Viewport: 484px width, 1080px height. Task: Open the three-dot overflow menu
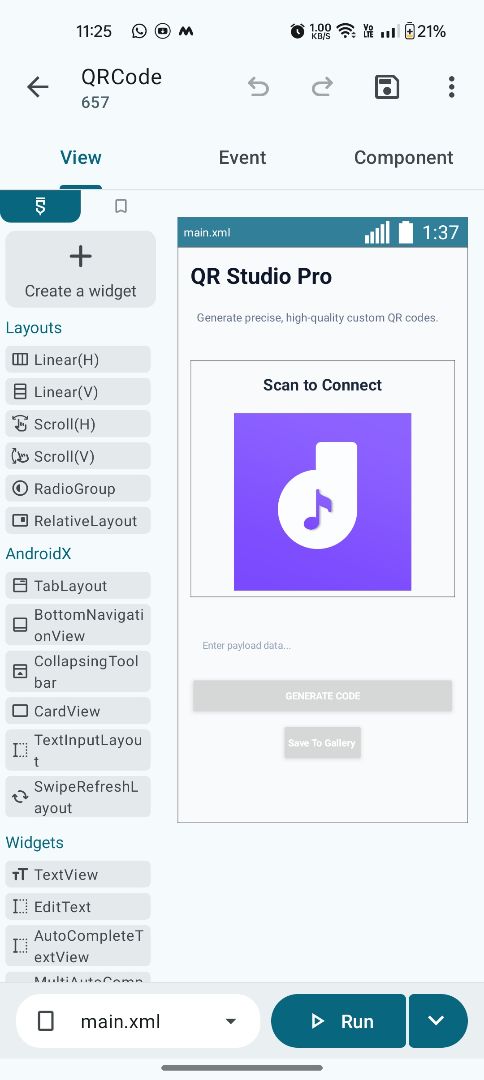[451, 87]
